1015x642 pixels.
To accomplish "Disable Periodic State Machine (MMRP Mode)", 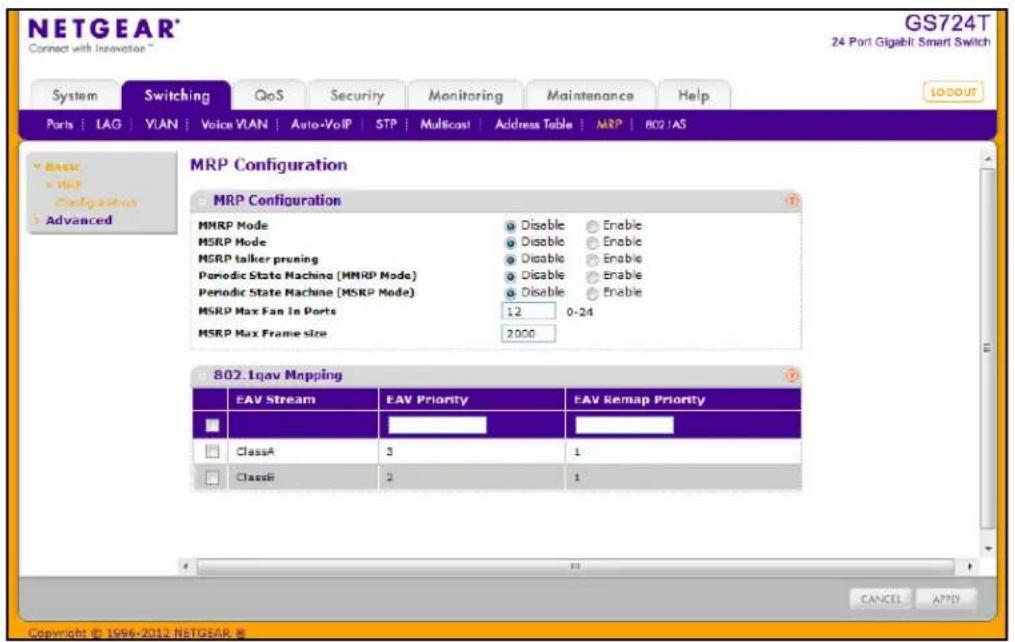I will pos(510,276).
